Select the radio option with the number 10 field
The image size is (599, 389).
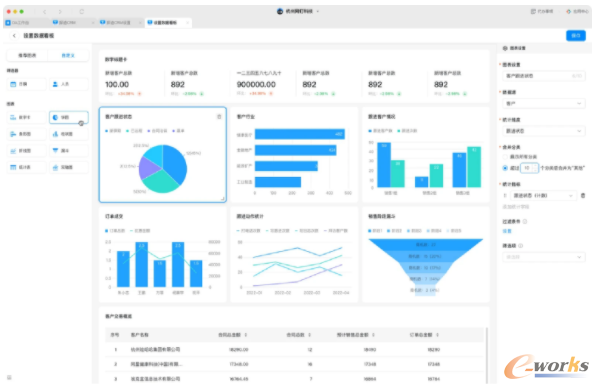[x=505, y=168]
